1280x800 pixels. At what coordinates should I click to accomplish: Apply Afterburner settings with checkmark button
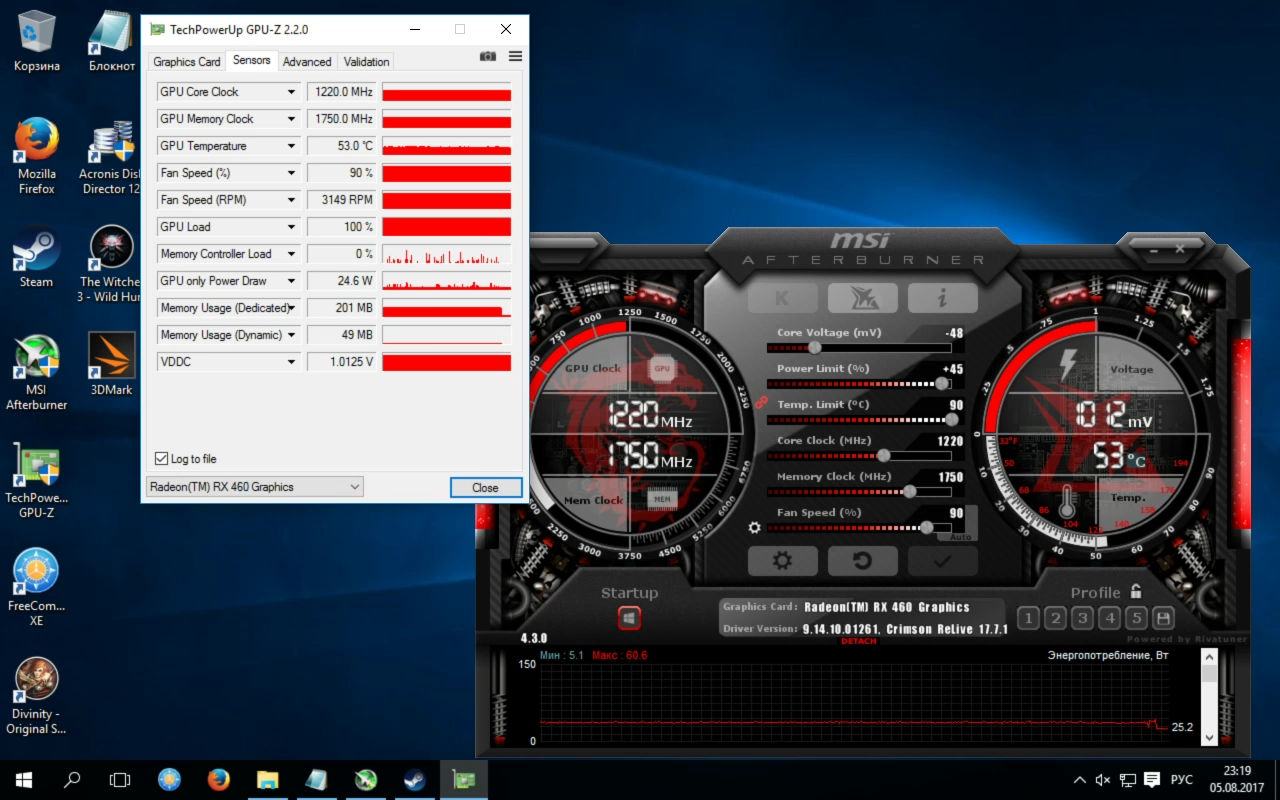pyautogui.click(x=942, y=561)
